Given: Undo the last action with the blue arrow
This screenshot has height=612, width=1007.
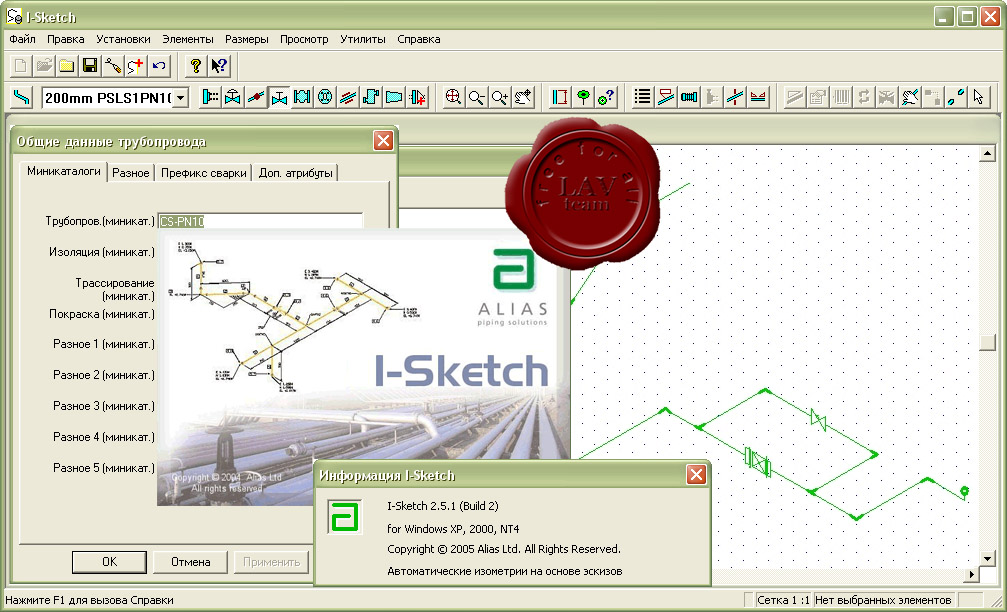Looking at the screenshot, I should point(159,66).
